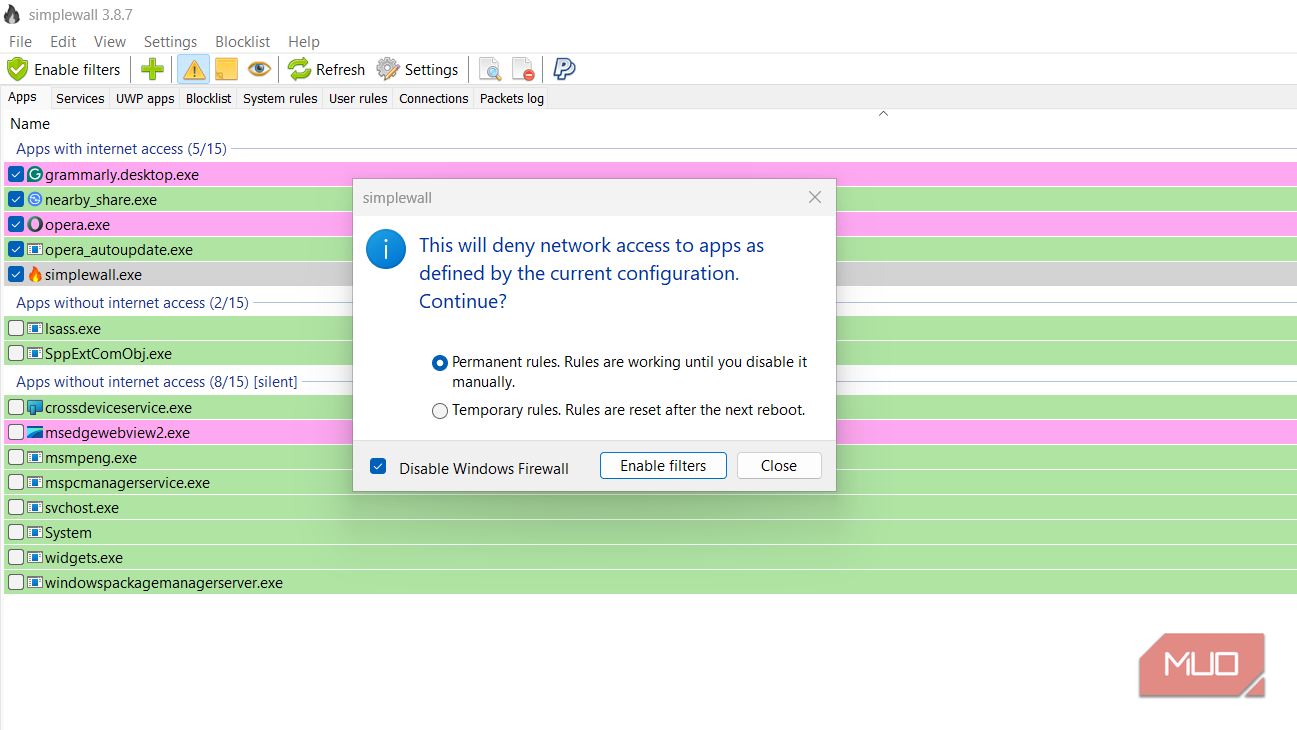The height and width of the screenshot is (730, 1297).
Task: Click the yellow notes toolbar icon
Action: [x=226, y=69]
